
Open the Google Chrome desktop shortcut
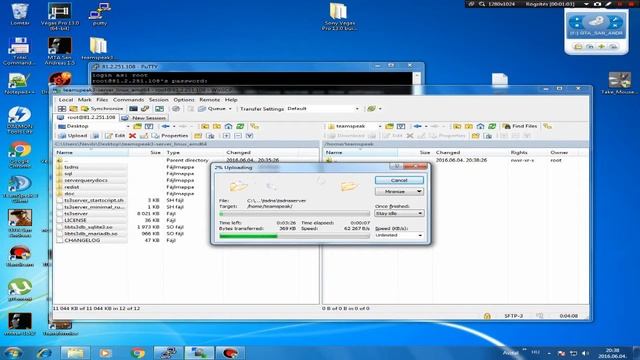click(x=19, y=154)
